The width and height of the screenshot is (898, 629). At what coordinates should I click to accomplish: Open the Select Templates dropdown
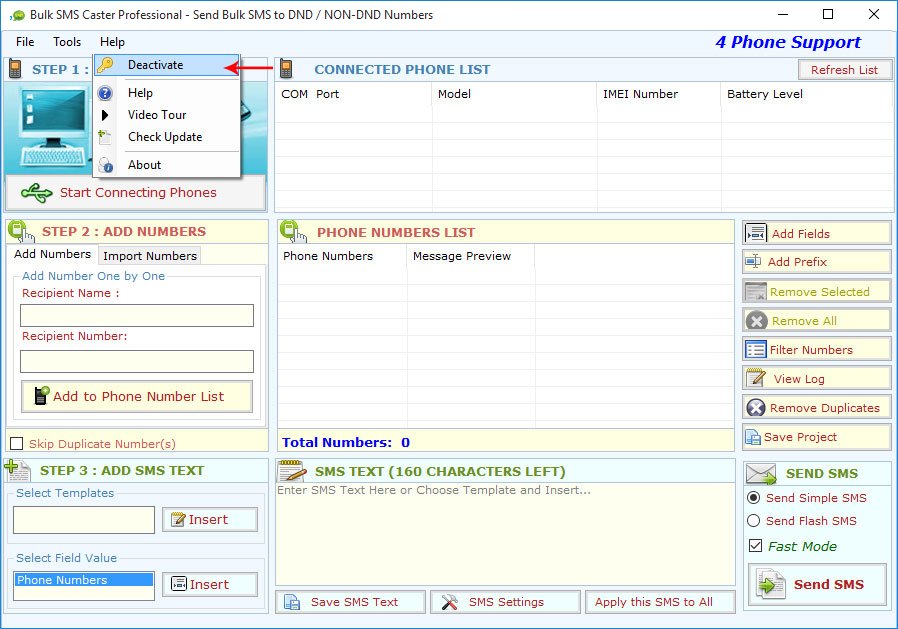[x=84, y=520]
